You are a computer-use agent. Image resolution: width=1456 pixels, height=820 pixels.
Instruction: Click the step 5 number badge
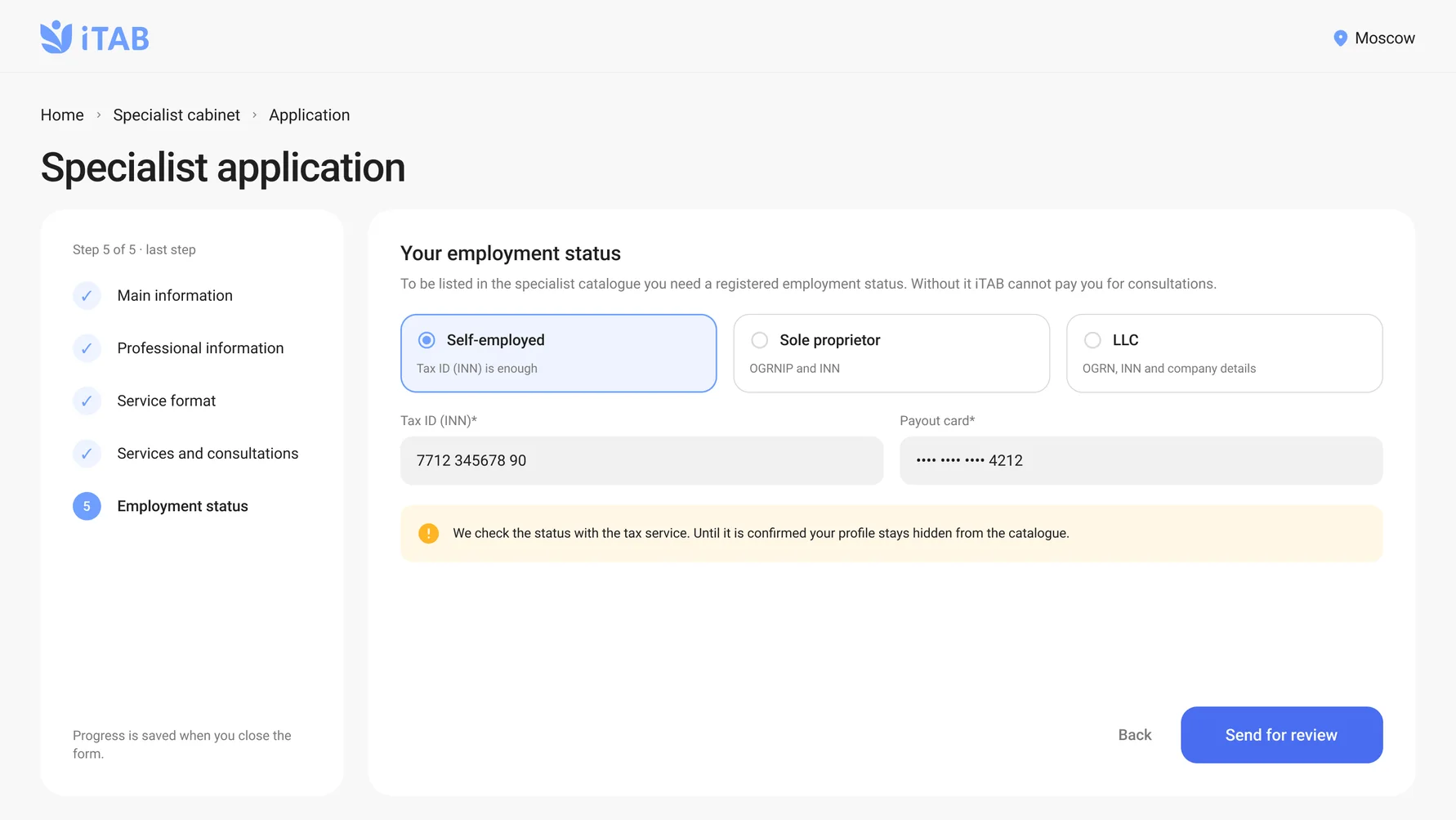click(87, 506)
